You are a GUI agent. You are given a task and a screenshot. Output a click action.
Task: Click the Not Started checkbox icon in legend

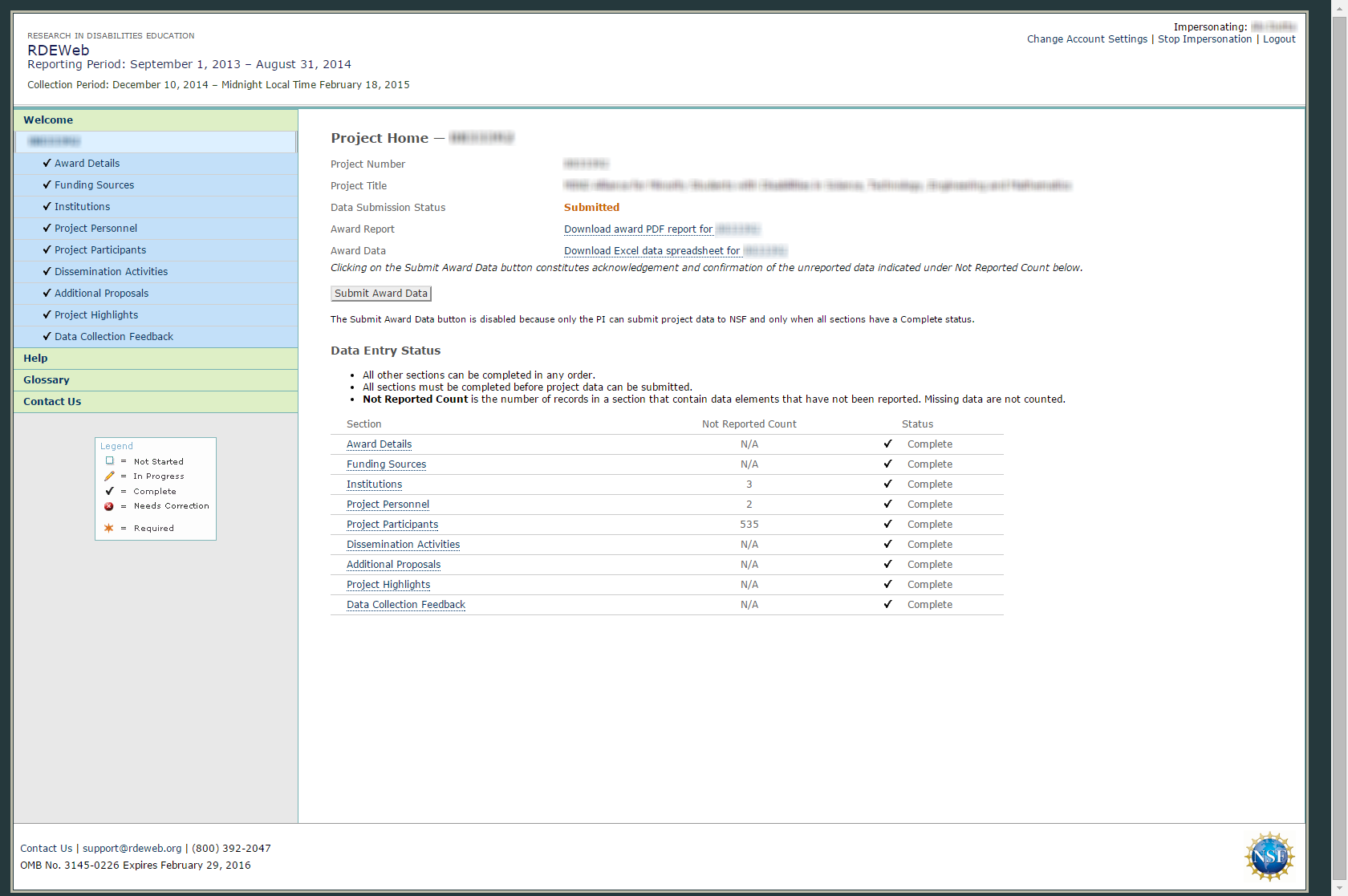click(109, 461)
